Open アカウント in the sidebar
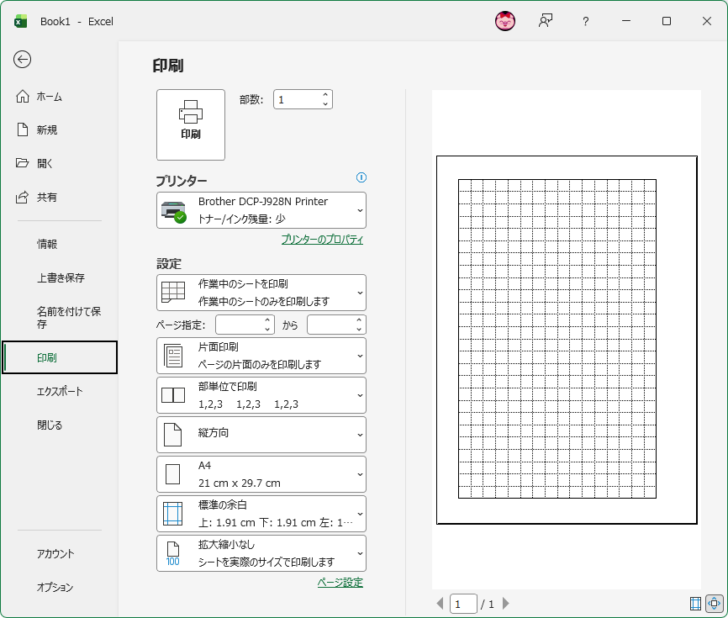This screenshot has width=728, height=618. [59, 554]
